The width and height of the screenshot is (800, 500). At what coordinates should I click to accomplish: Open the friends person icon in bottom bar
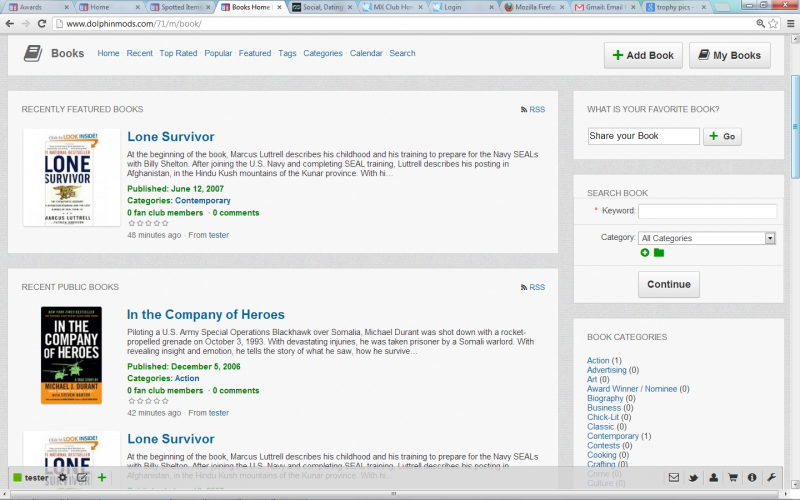pyautogui.click(x=713, y=478)
